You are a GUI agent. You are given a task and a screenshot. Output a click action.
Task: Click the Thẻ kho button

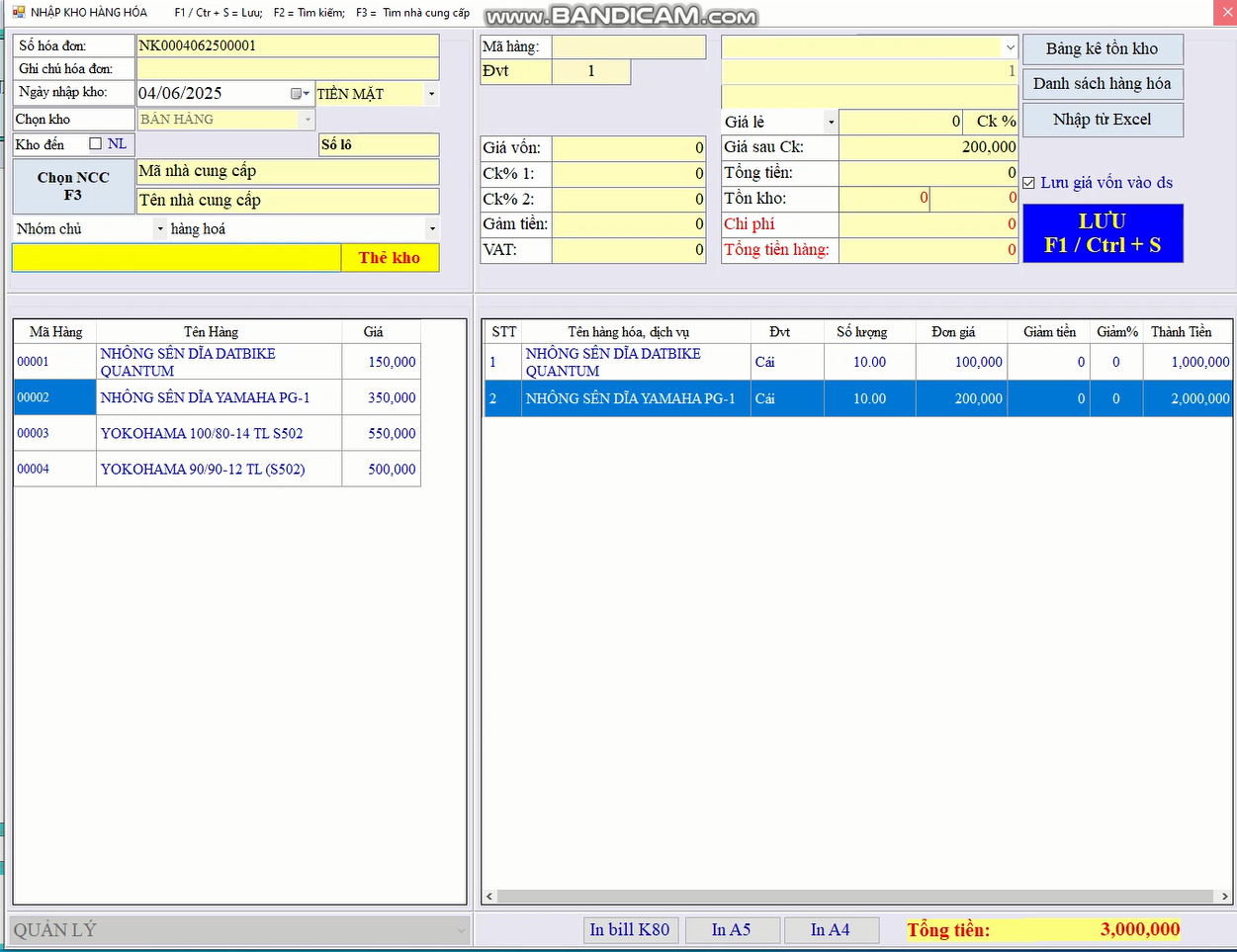[390, 258]
